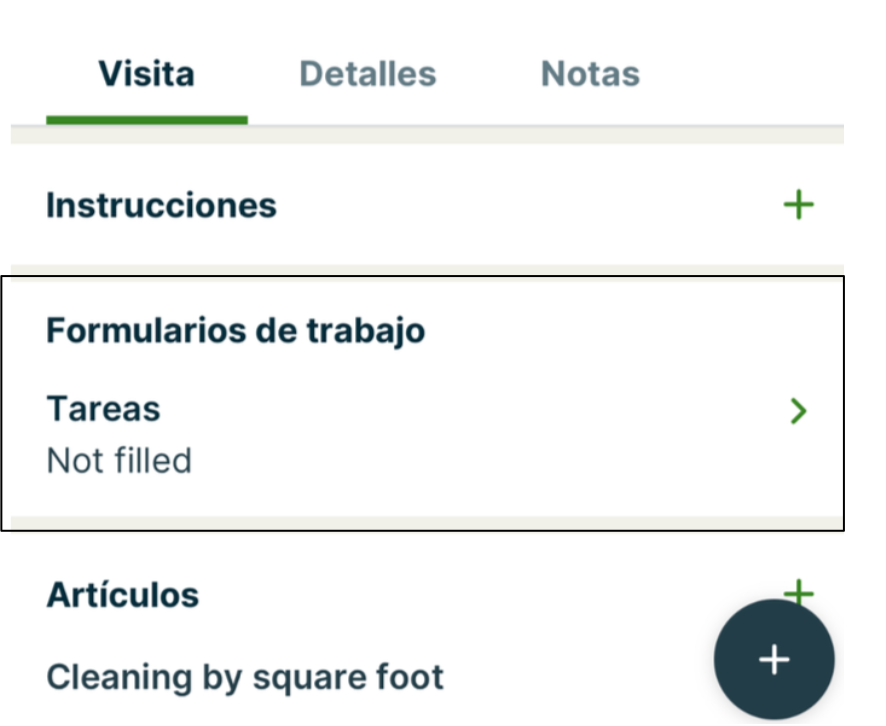886x726 pixels.
Task: Click the separator strip above Artículos
Action: coord(427,522)
